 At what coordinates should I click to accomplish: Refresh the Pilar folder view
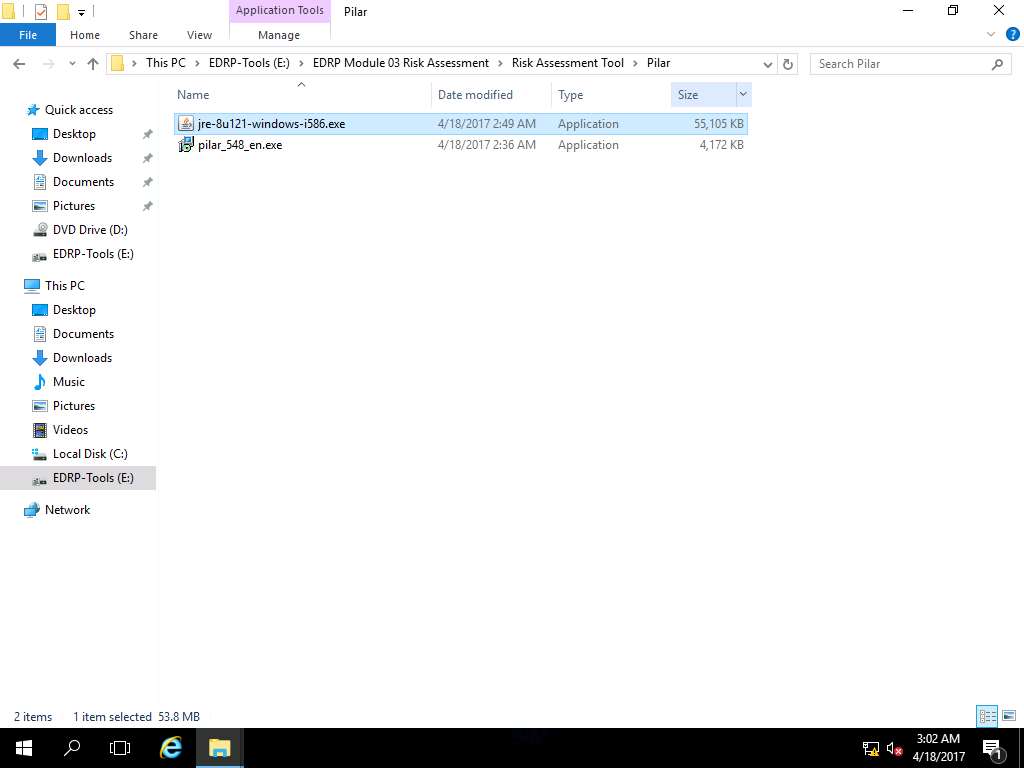click(788, 64)
